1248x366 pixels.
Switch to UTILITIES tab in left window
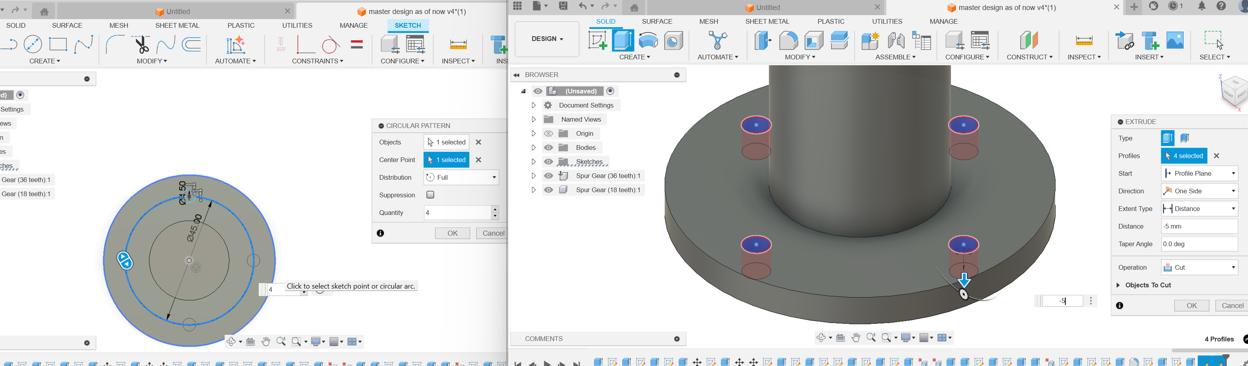tap(297, 25)
